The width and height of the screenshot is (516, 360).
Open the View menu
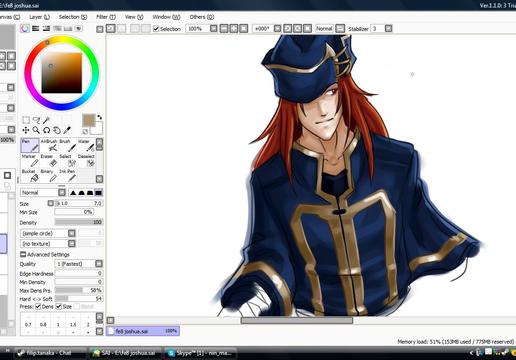134,17
